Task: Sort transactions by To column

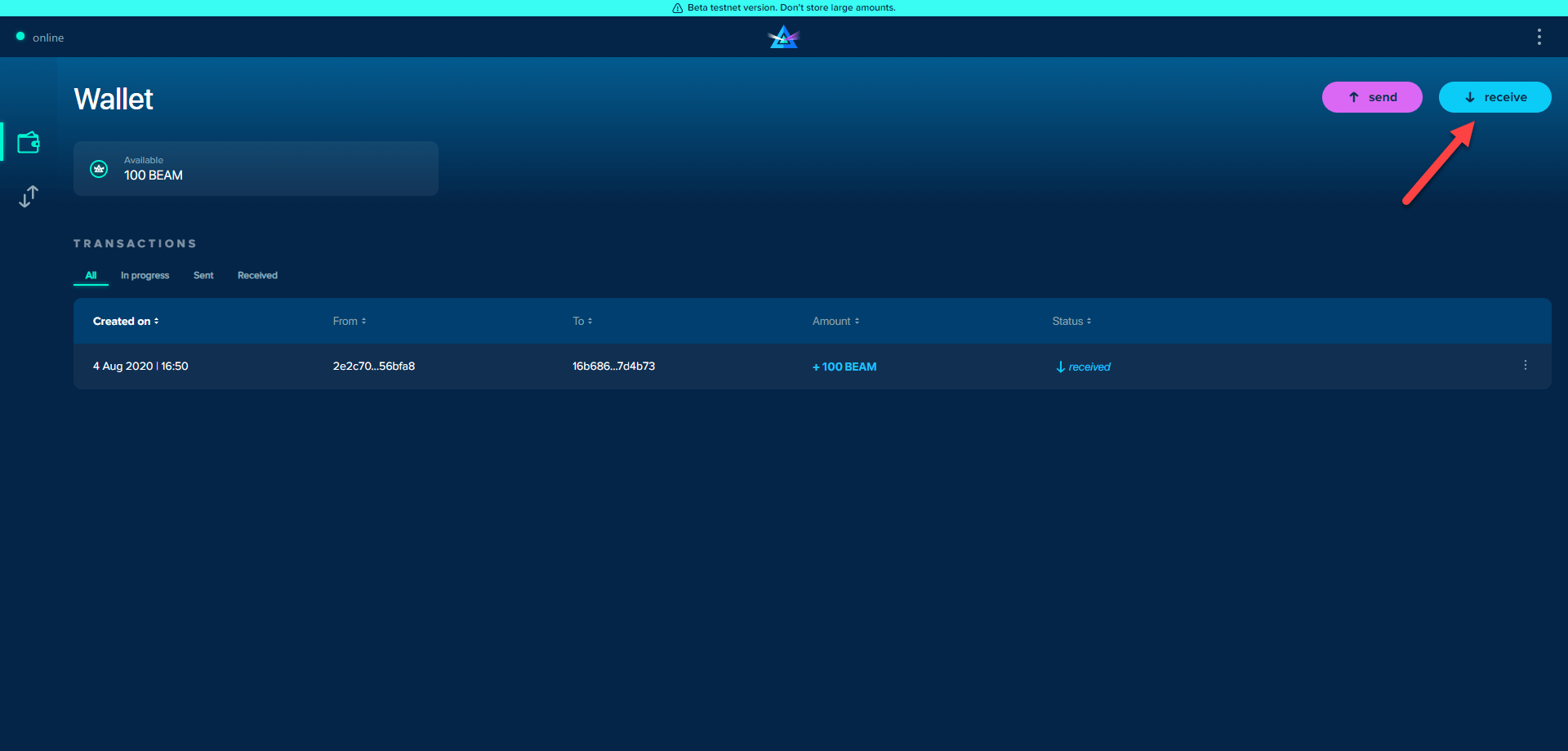Action: [x=581, y=322]
